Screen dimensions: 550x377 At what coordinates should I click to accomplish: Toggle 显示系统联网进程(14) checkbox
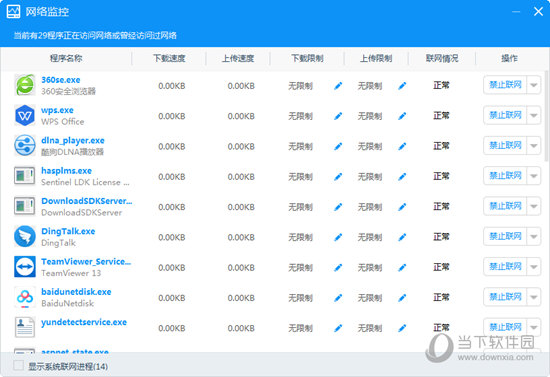pyautogui.click(x=18, y=365)
